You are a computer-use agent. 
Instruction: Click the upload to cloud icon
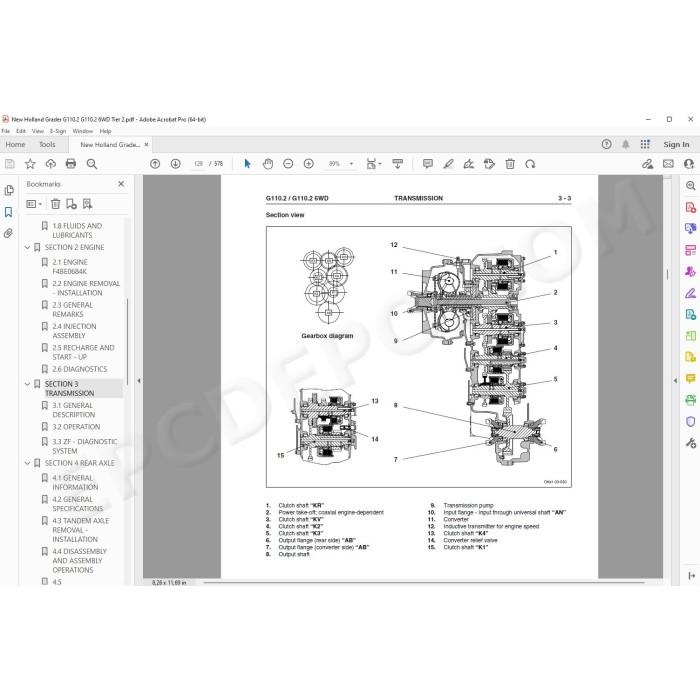(x=50, y=164)
